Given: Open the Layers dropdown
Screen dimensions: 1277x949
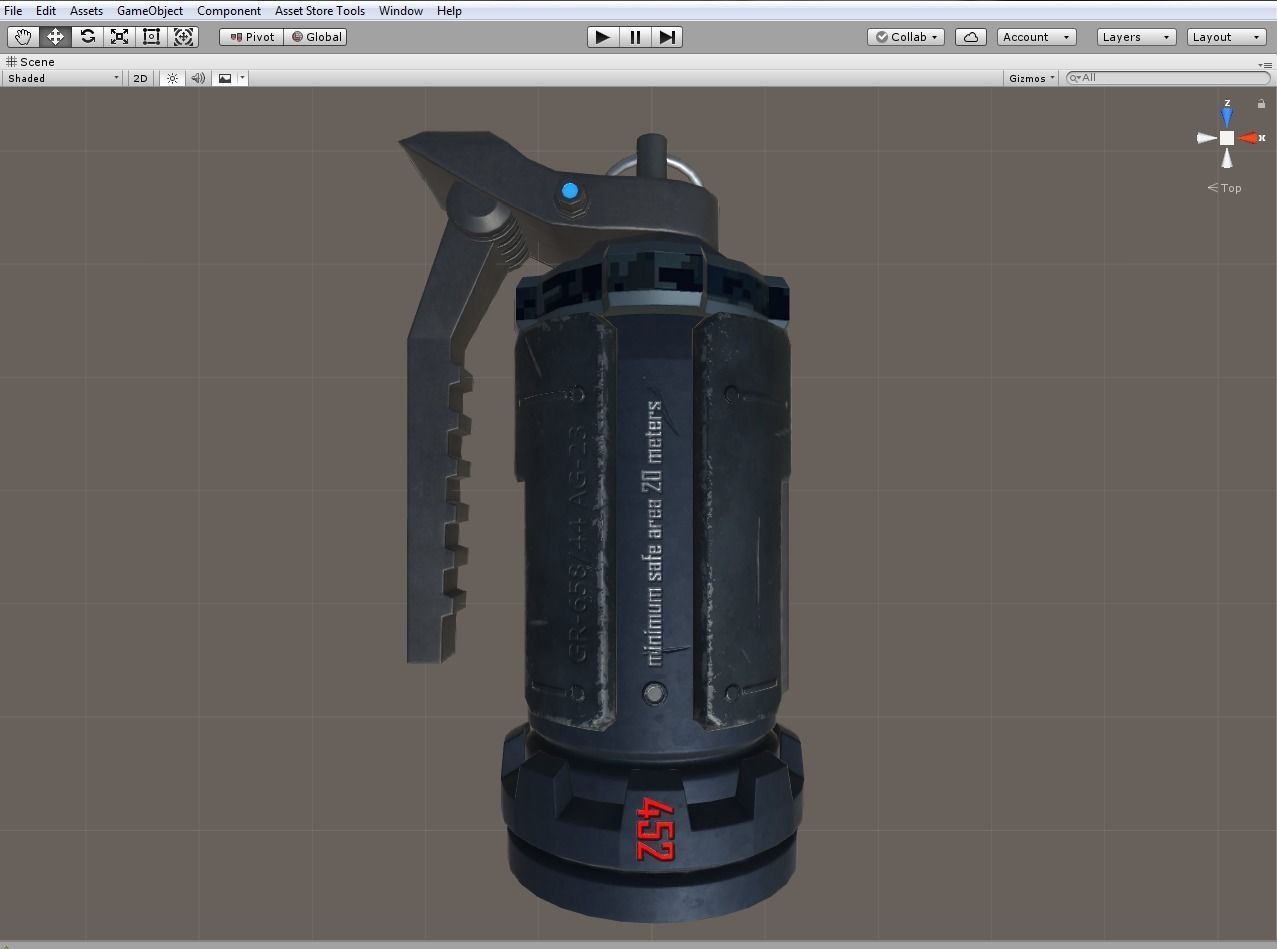Looking at the screenshot, I should pyautogui.click(x=1136, y=37).
